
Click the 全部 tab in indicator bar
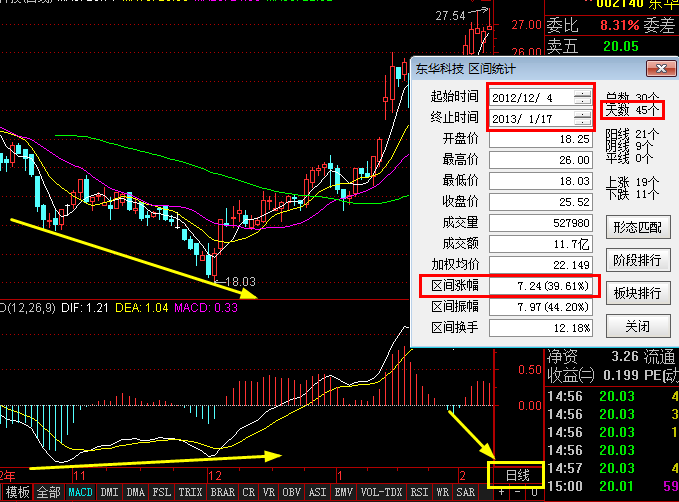[48, 492]
